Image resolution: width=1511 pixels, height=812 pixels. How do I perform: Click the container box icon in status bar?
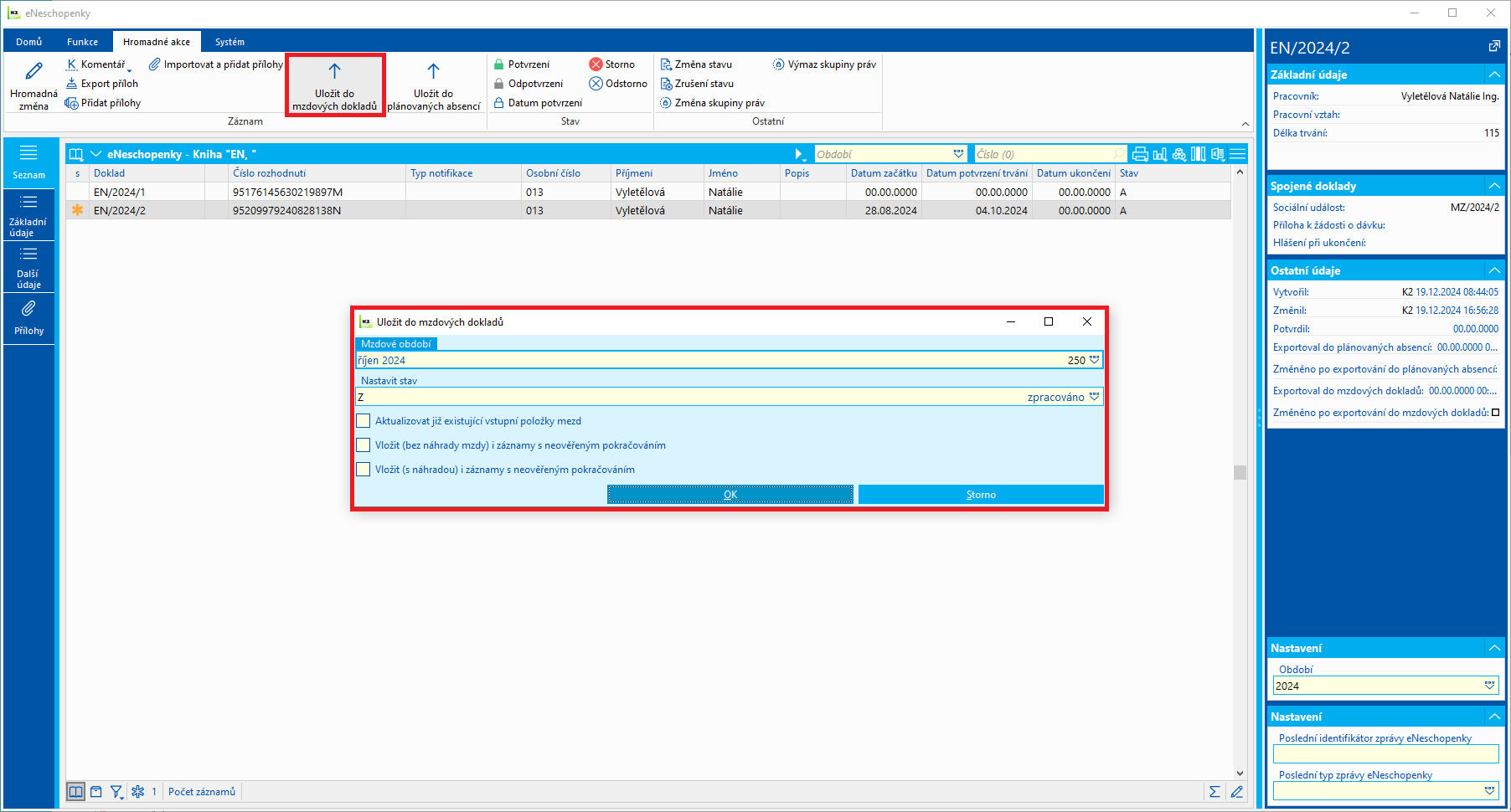coord(96,792)
